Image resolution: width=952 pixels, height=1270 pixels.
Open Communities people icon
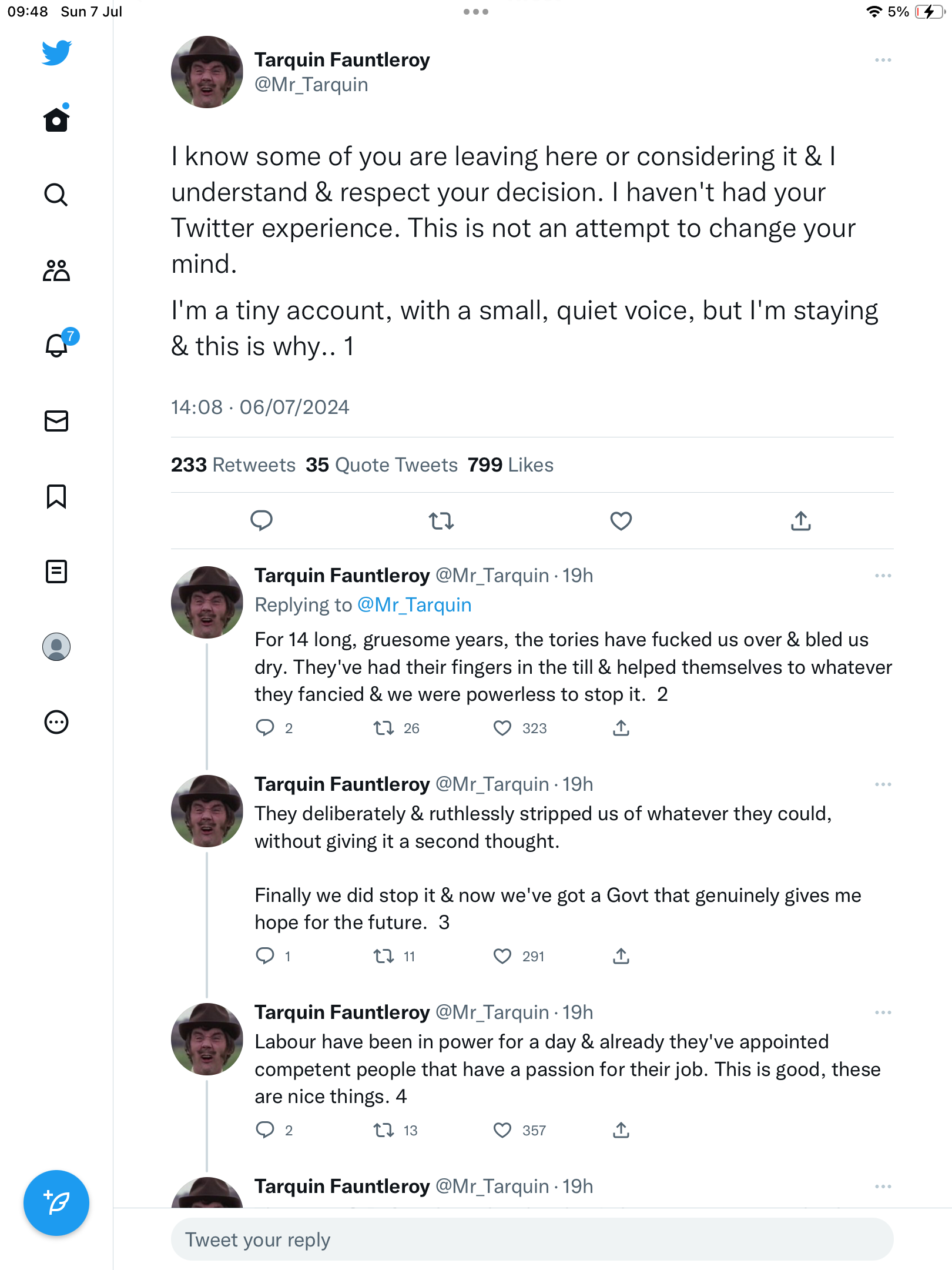56,270
